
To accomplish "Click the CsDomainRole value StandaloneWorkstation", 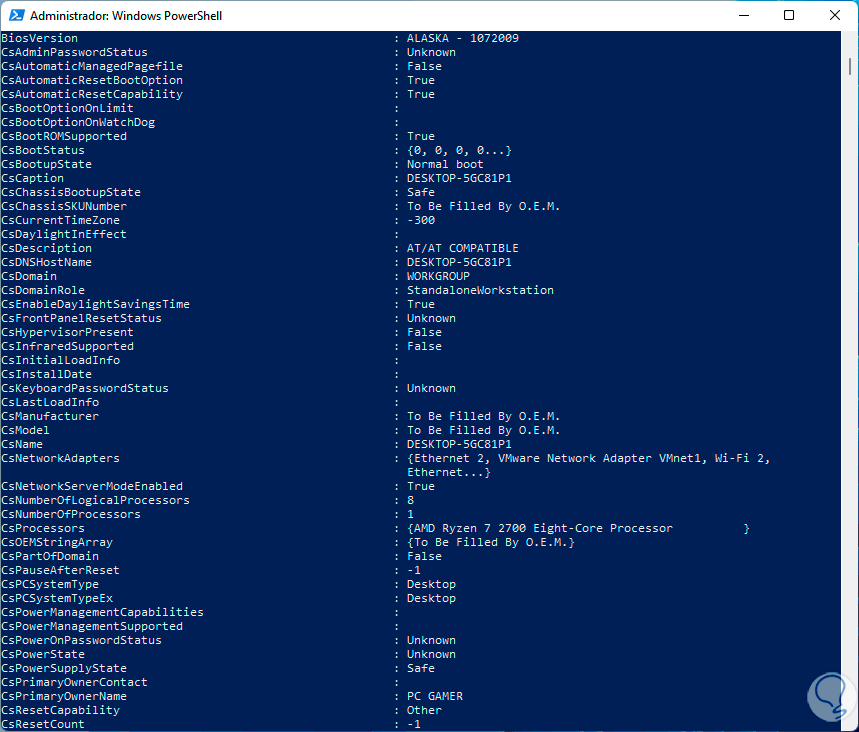I will coord(480,290).
